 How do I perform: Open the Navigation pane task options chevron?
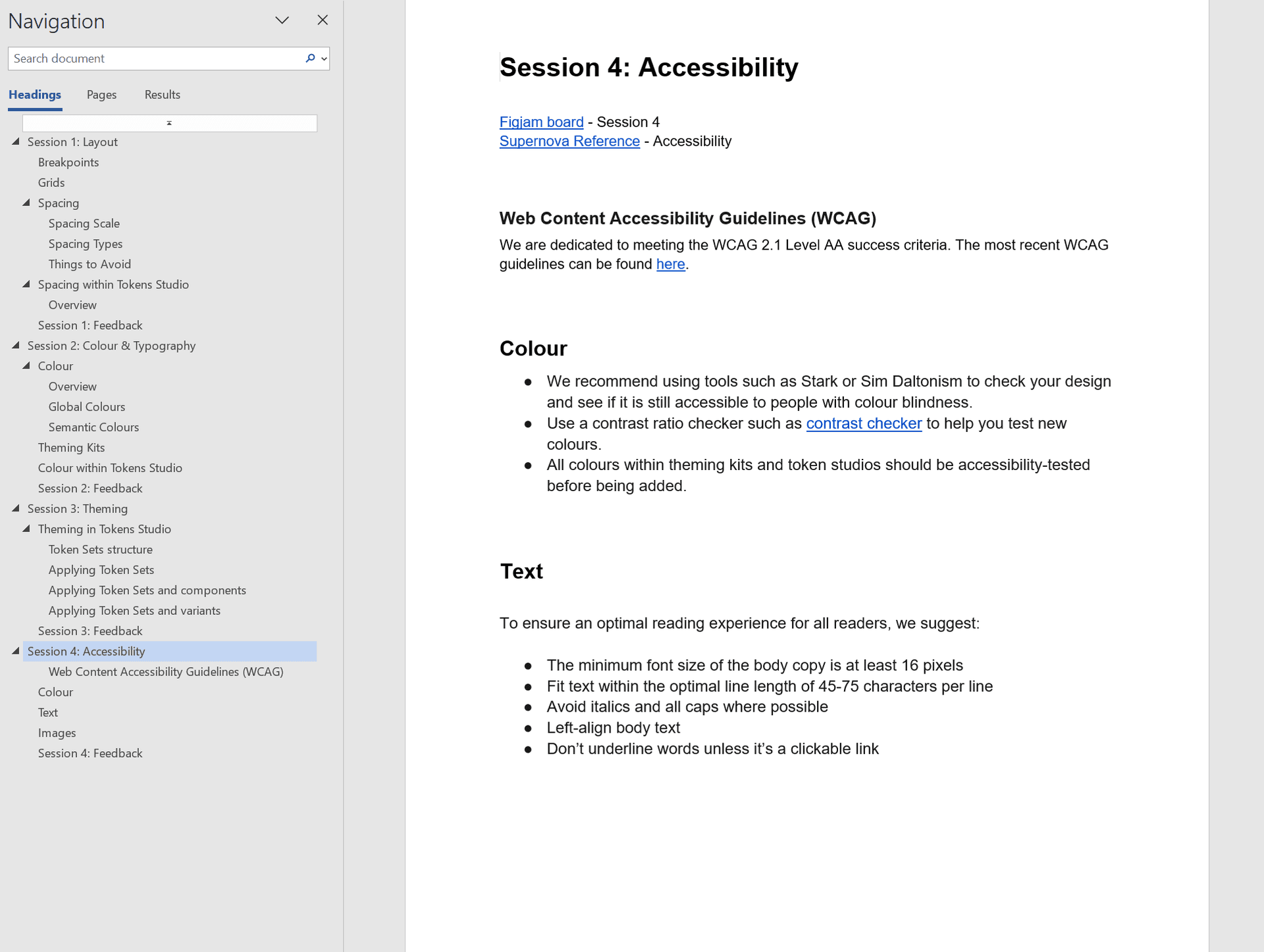coord(282,20)
